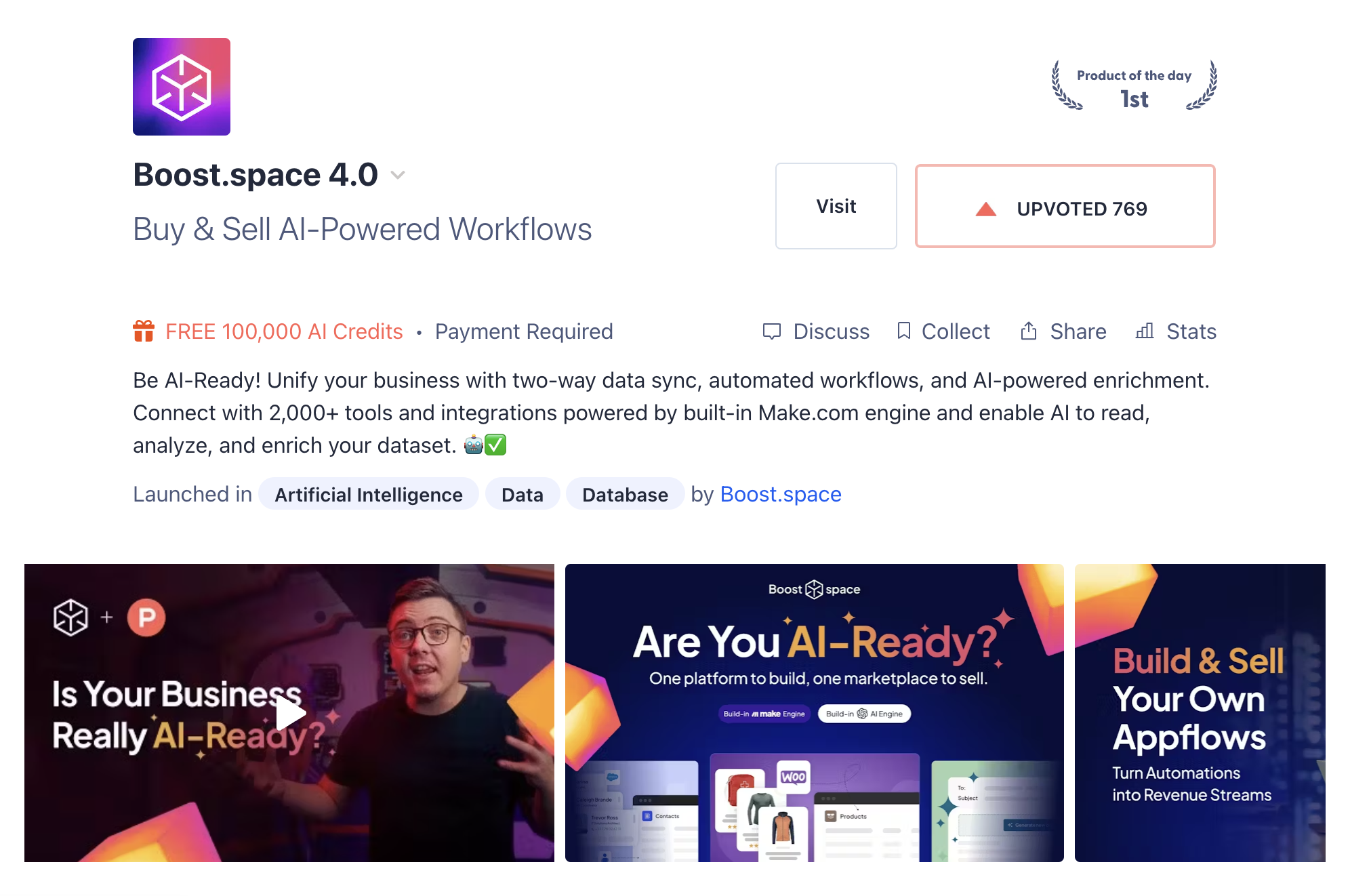Select the Data topic tag
Screen dimensions: 1350x896
[x=522, y=494]
